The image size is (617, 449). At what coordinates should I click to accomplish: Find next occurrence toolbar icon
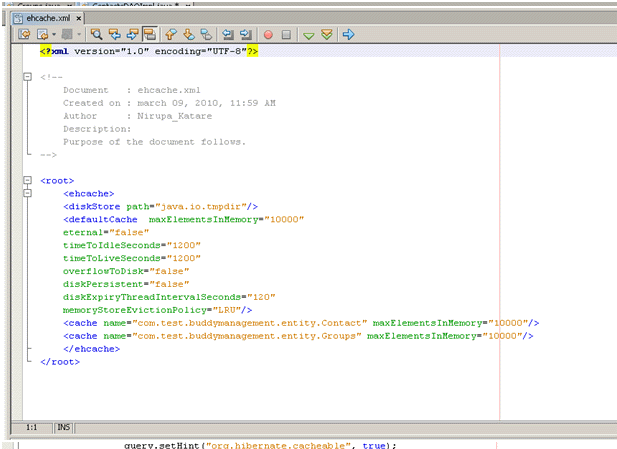(x=132, y=35)
